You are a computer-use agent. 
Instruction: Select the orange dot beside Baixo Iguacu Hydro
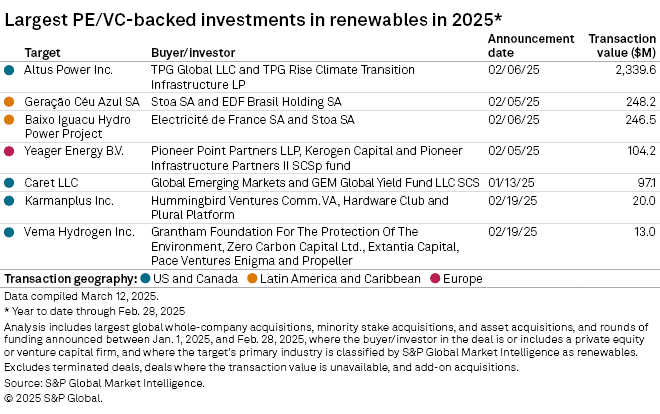(x=10, y=119)
